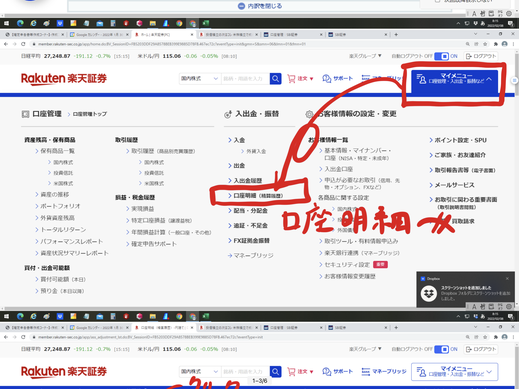Focus stock search input in lower capture
Viewport: 519px width, 389px height.
point(245,371)
